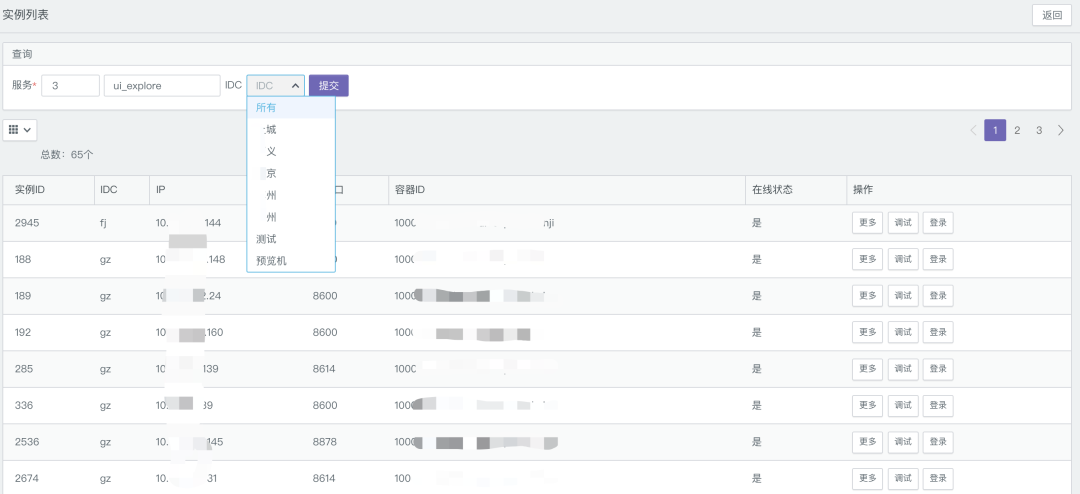Viewport: 1080px width, 494px height.
Task: Click 登录 for instance 2536
Action: 938,442
